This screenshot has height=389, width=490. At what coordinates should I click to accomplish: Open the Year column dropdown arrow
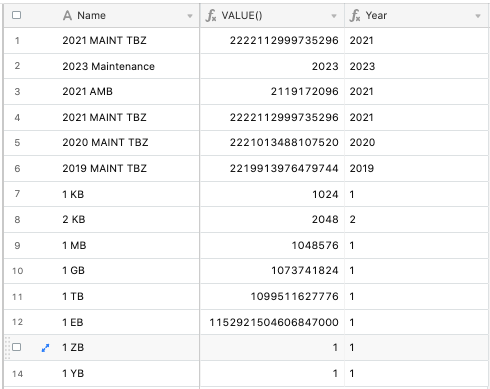pos(478,16)
